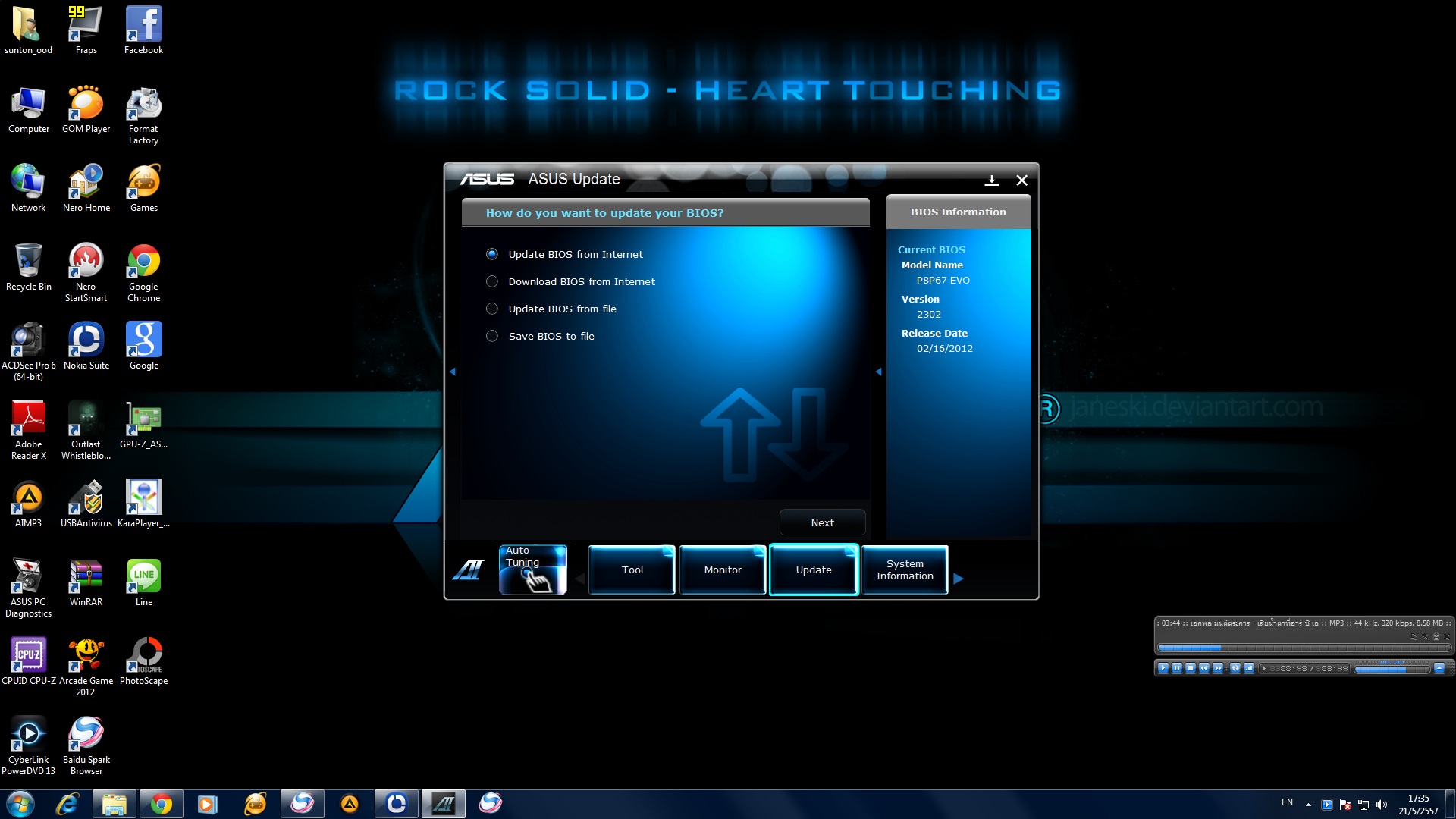Open AI Suite II from taskbar

pyautogui.click(x=444, y=804)
